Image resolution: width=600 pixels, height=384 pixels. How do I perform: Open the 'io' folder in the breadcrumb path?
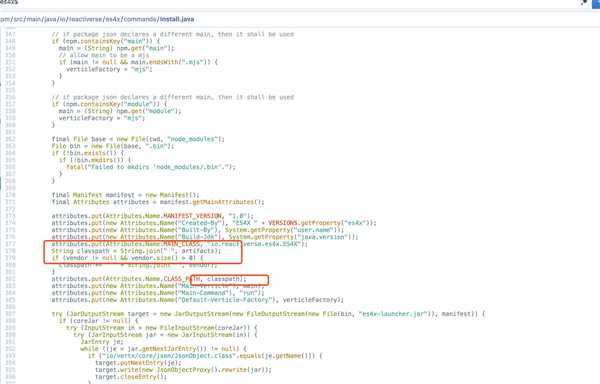point(62,19)
